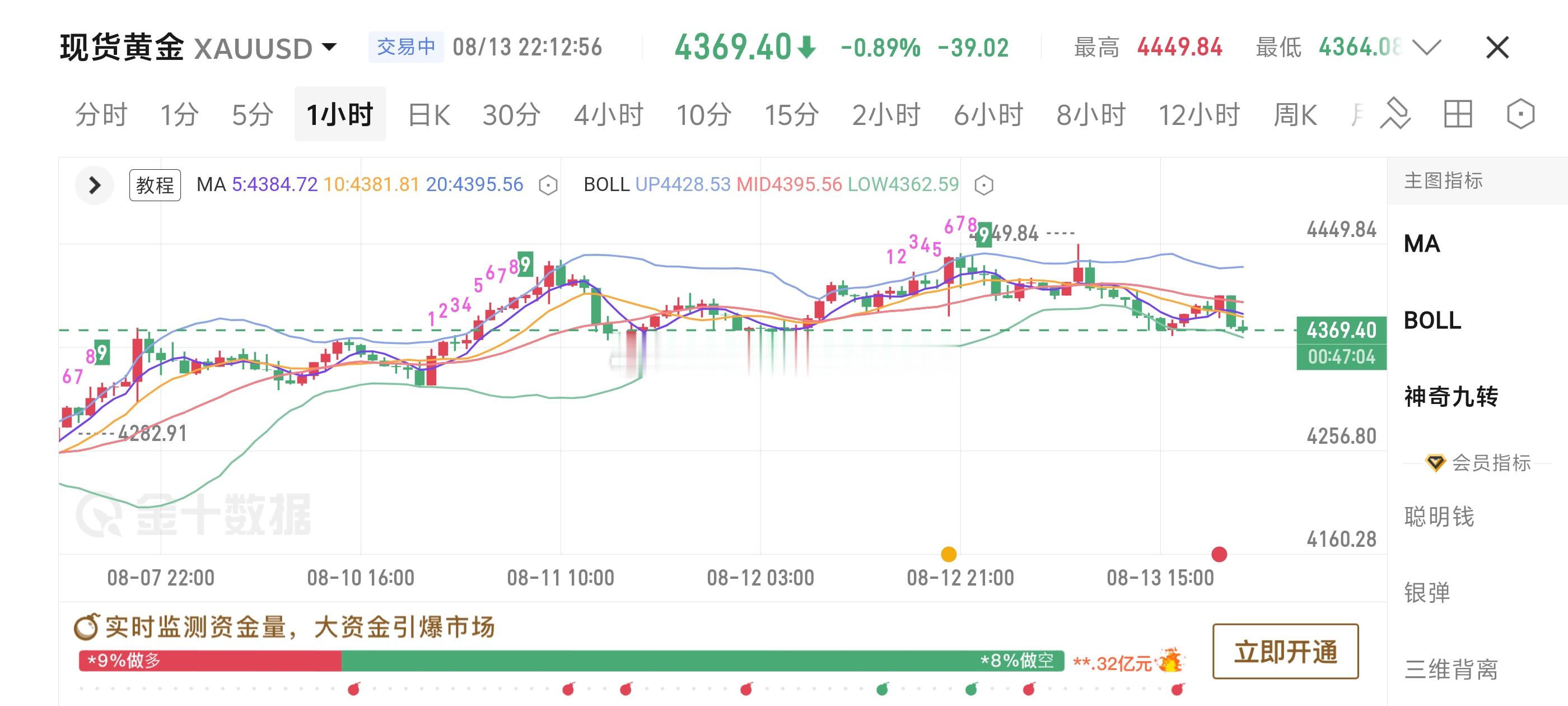The image size is (1568, 706).
Task: Click the bomb icon beside fund monitoring
Action: pyautogui.click(x=86, y=626)
